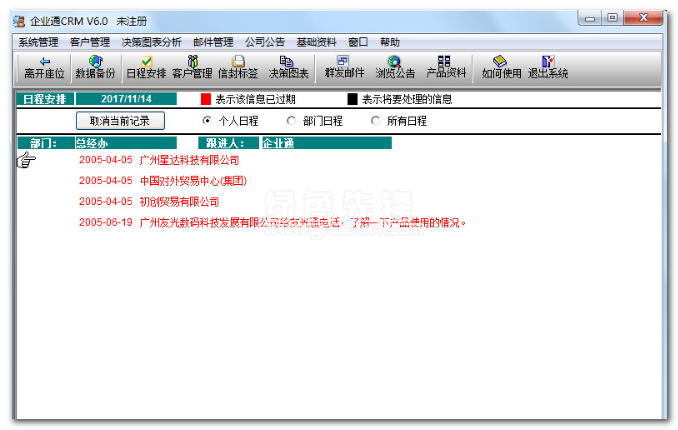The height and width of the screenshot is (430, 678).
Task: Open the 产品资料 toolbar icon
Action: 446,67
